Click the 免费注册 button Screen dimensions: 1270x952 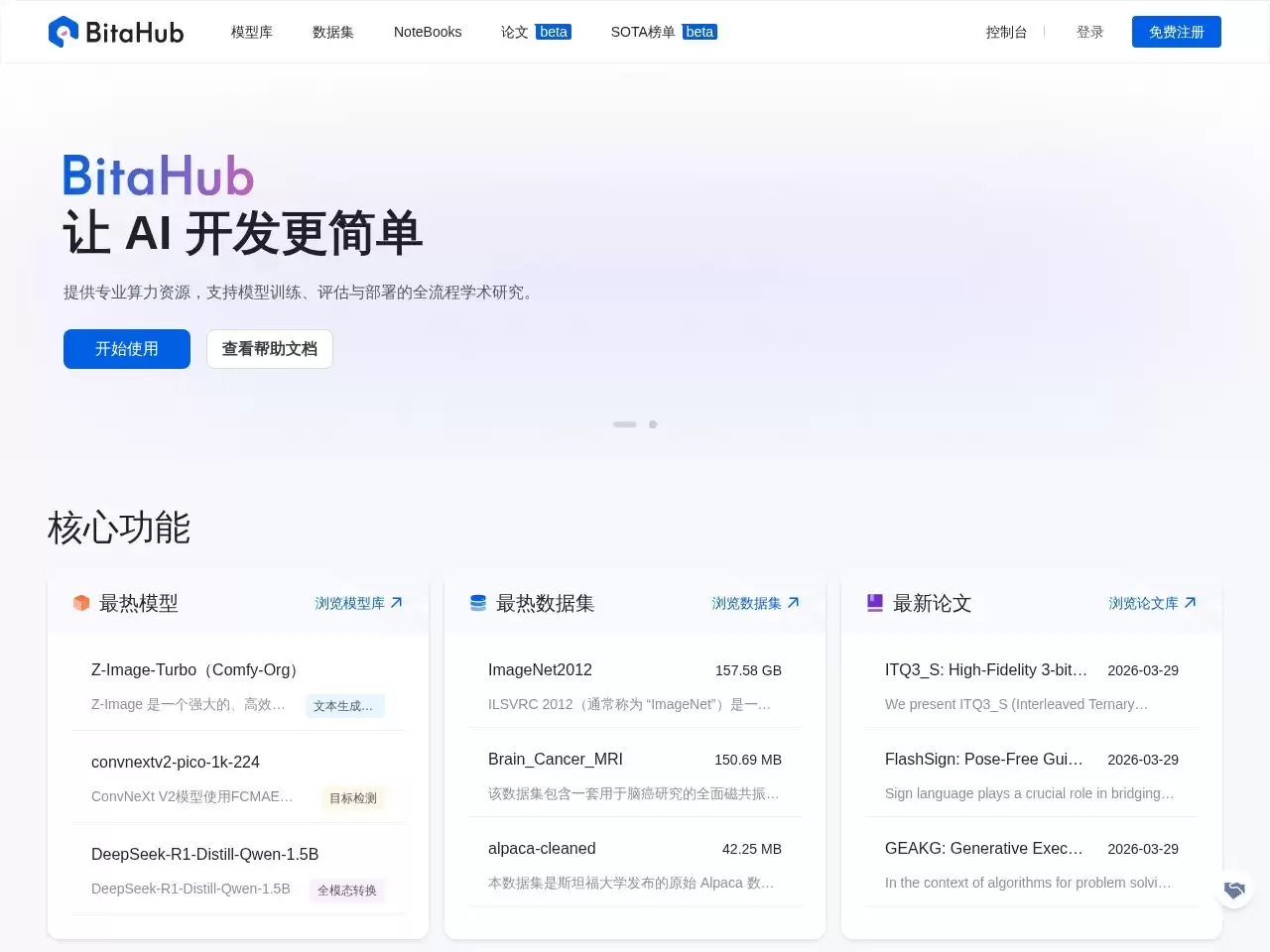click(1177, 32)
